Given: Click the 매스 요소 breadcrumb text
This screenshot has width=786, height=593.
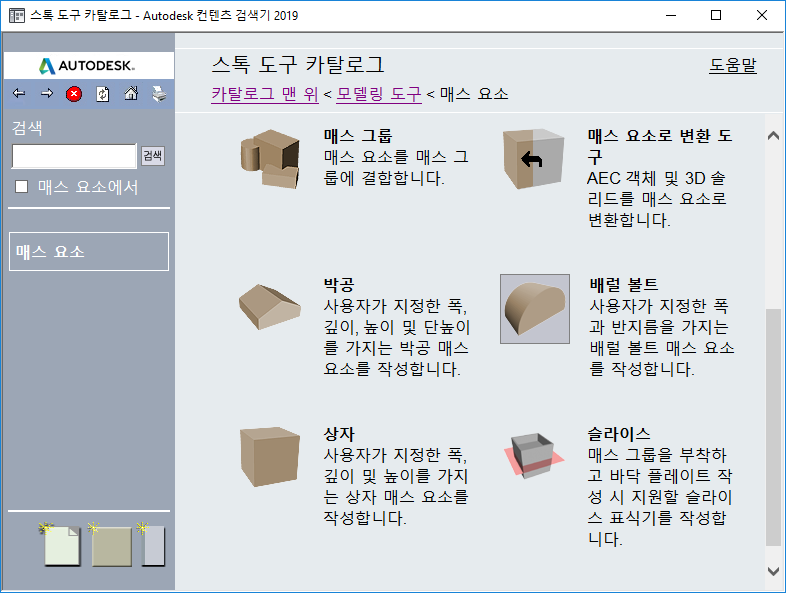Looking at the screenshot, I should [x=474, y=94].
